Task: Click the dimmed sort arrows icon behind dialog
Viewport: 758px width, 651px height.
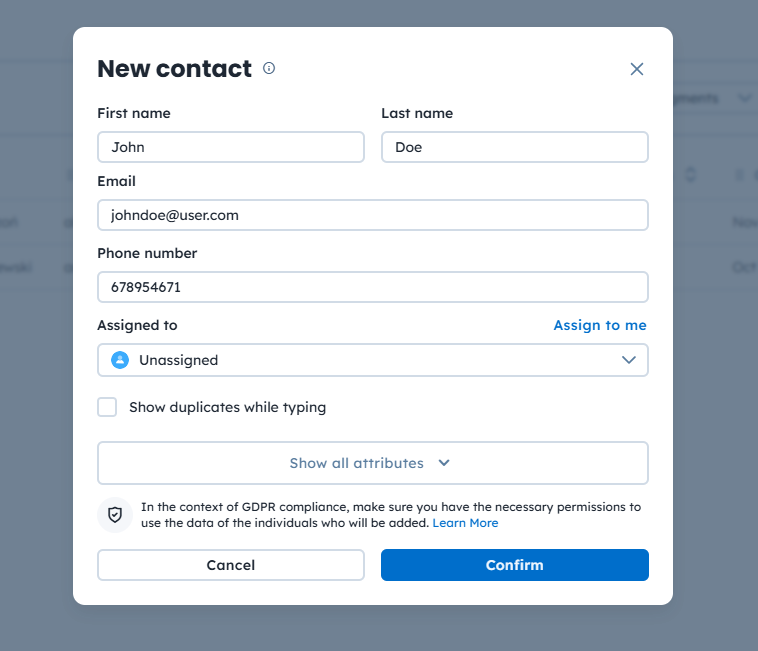Action: pyautogui.click(x=690, y=175)
